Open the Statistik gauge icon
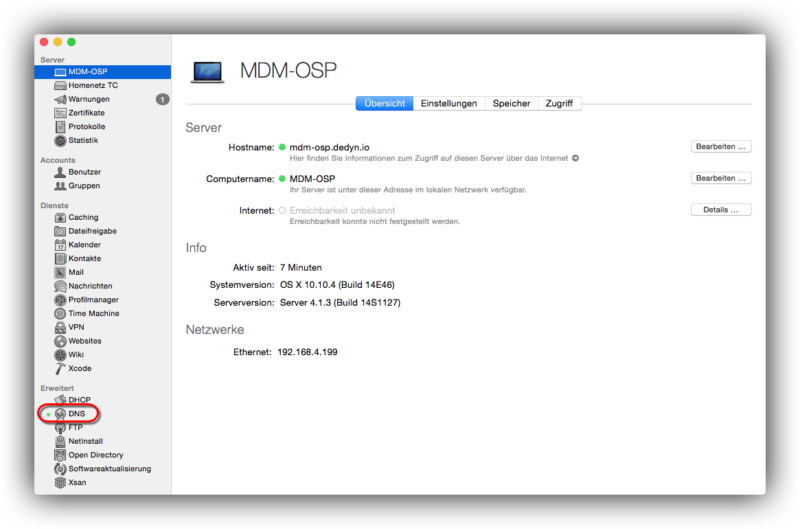The height and width of the screenshot is (529, 800). (x=60, y=140)
